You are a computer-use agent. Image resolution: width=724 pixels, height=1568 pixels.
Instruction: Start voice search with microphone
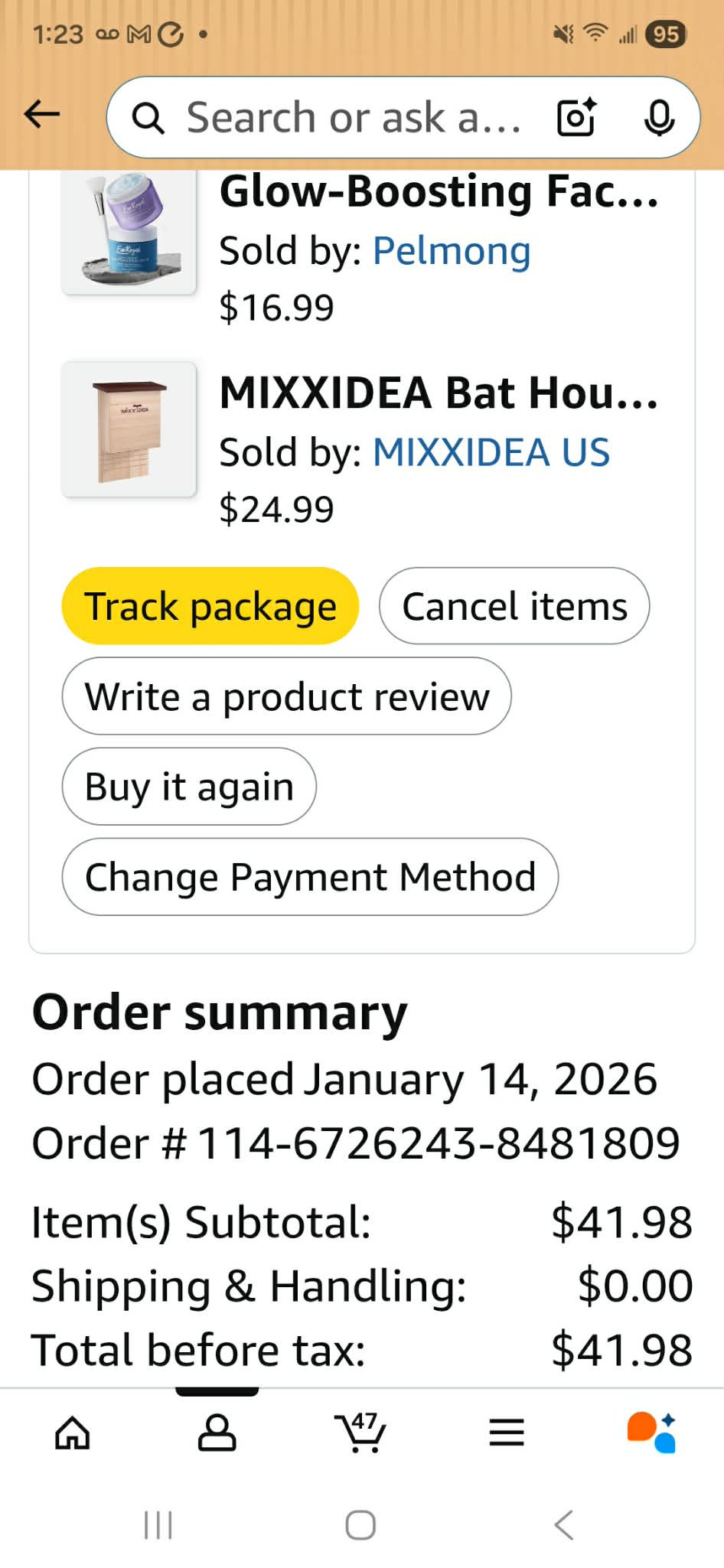click(658, 118)
